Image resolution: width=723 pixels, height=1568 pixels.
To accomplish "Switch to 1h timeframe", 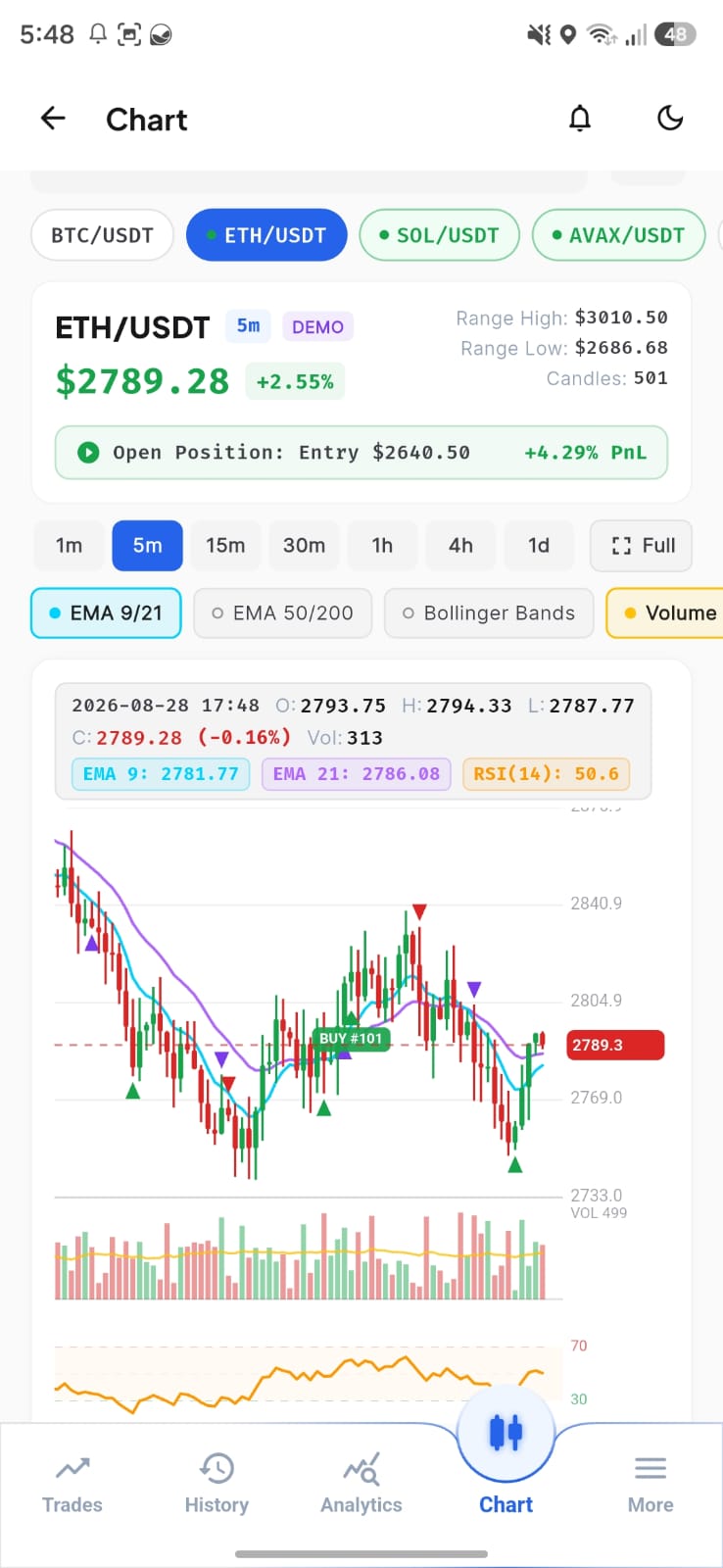I will click(382, 546).
